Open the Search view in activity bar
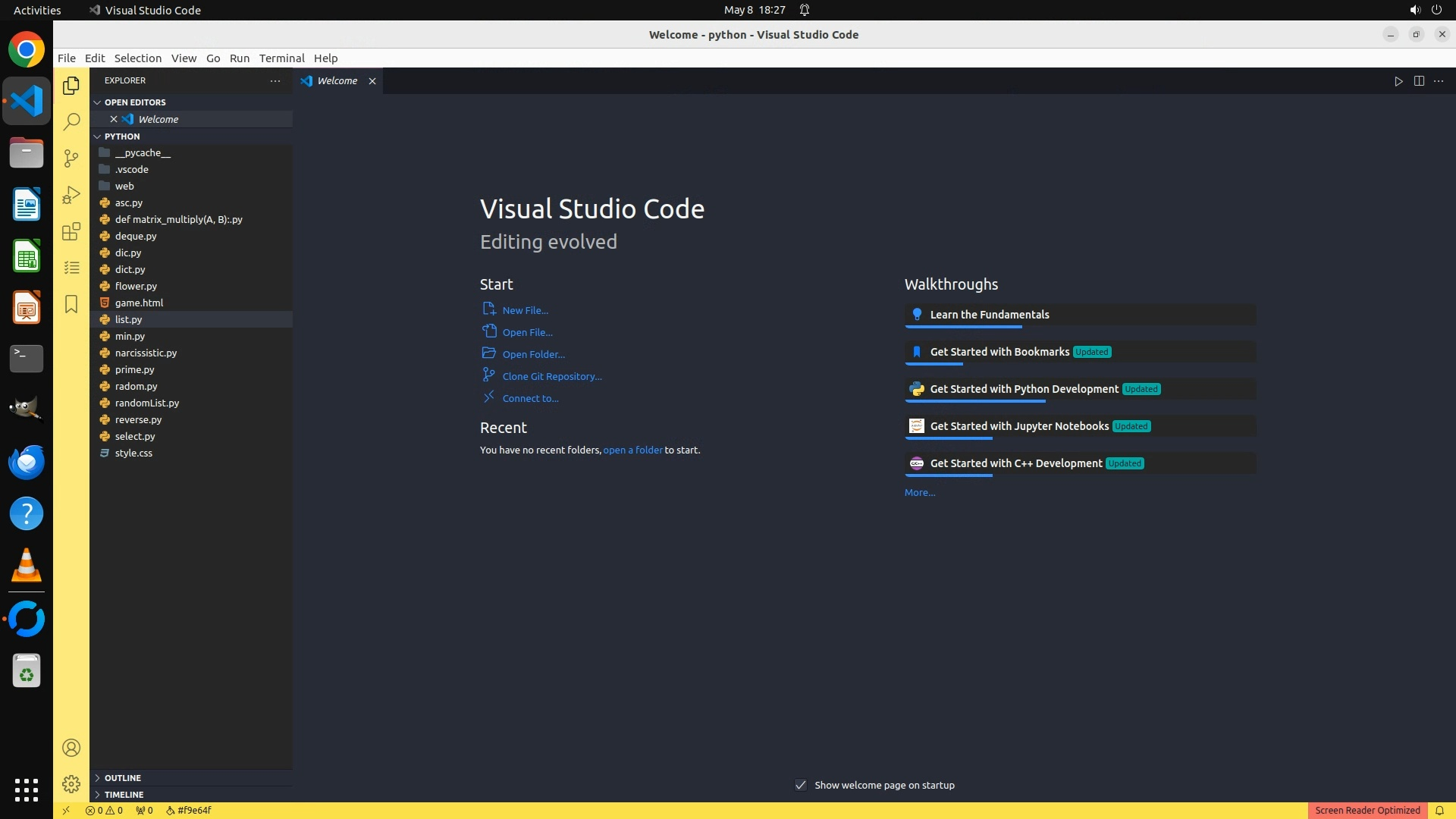This screenshot has width=1456, height=819. (x=71, y=121)
